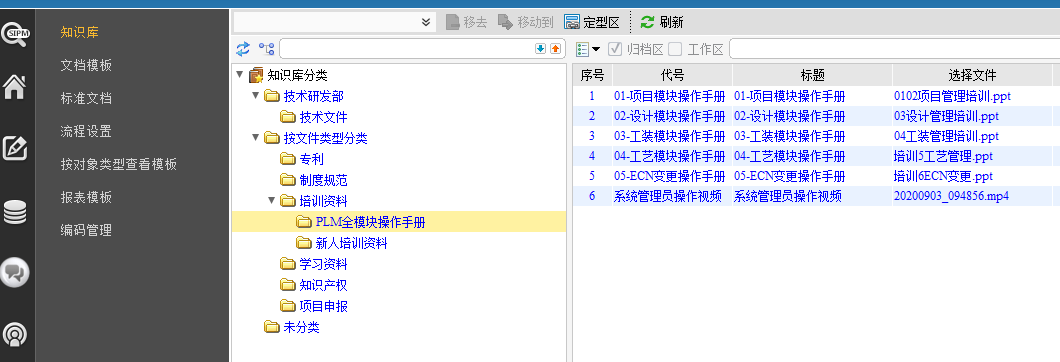This screenshot has width=1060, height=362.
Task: Click the filter field beside 工作区
Action: click(x=894, y=49)
